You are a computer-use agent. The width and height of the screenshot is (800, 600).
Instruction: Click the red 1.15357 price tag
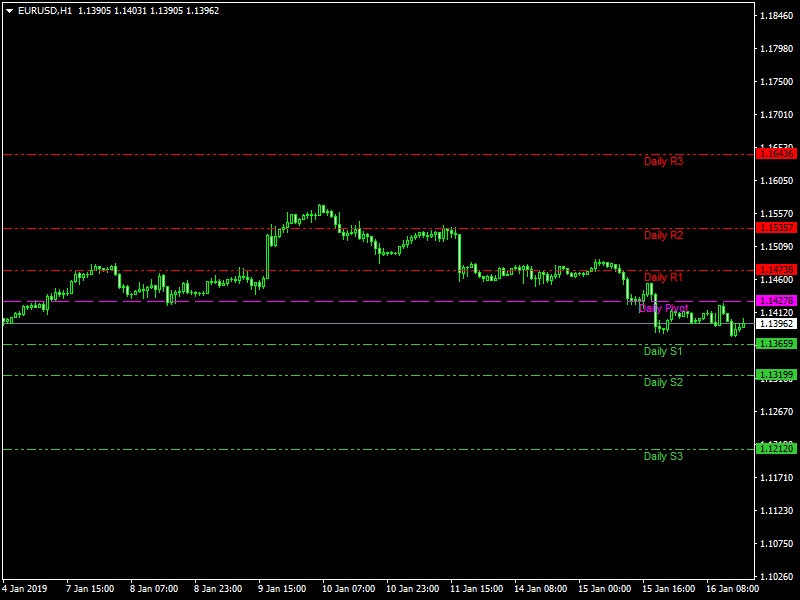[777, 228]
